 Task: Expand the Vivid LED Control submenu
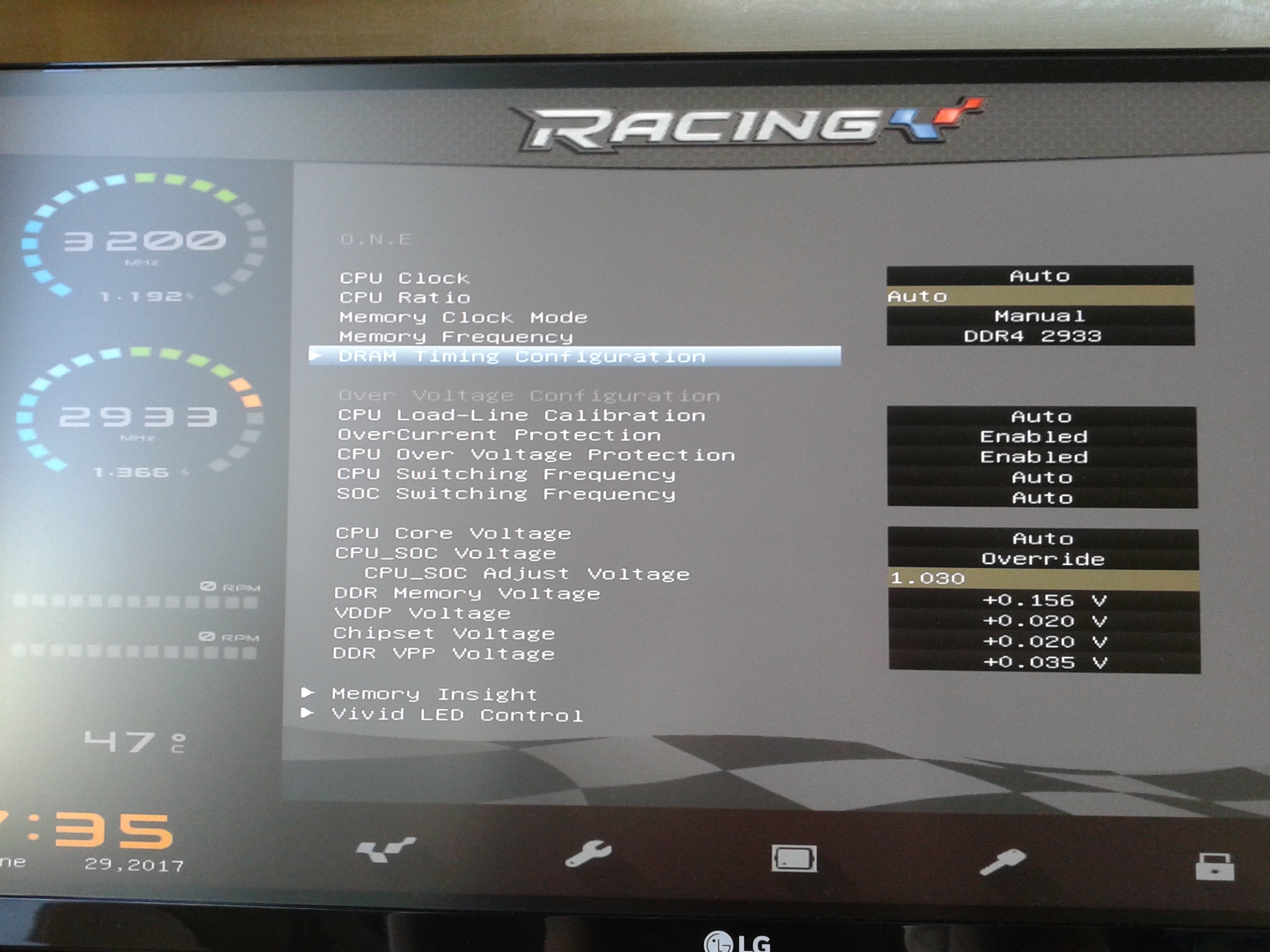[457, 715]
